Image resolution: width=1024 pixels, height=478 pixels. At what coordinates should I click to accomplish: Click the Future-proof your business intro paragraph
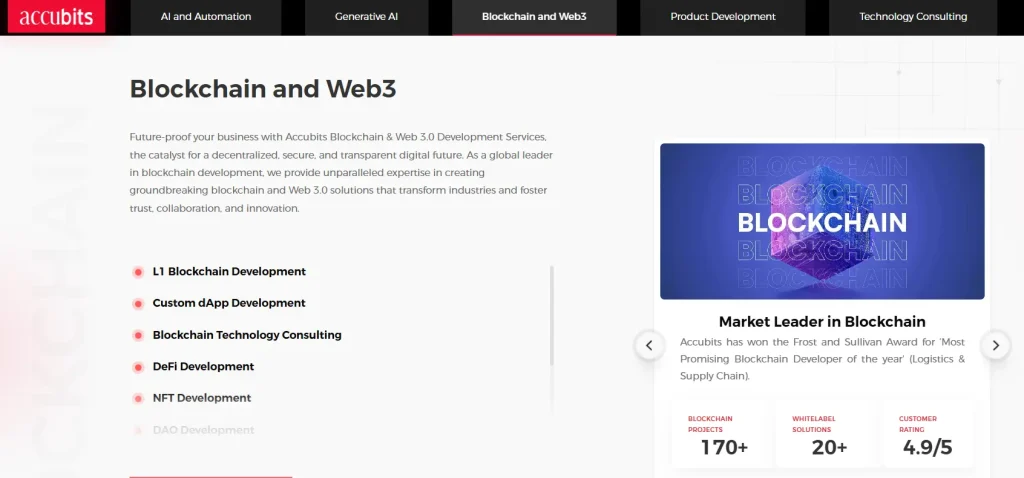[x=341, y=173]
